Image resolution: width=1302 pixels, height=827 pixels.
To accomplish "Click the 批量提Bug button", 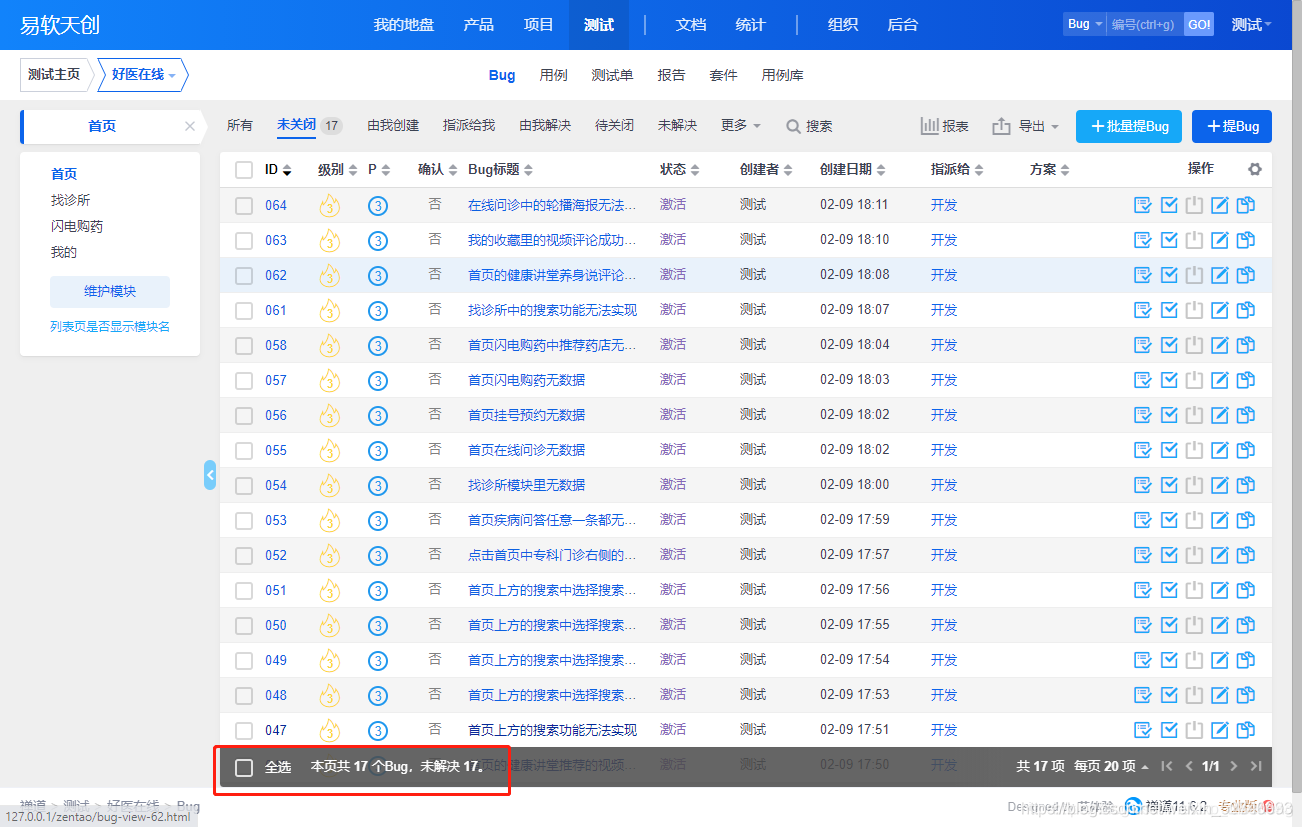I will (1129, 126).
